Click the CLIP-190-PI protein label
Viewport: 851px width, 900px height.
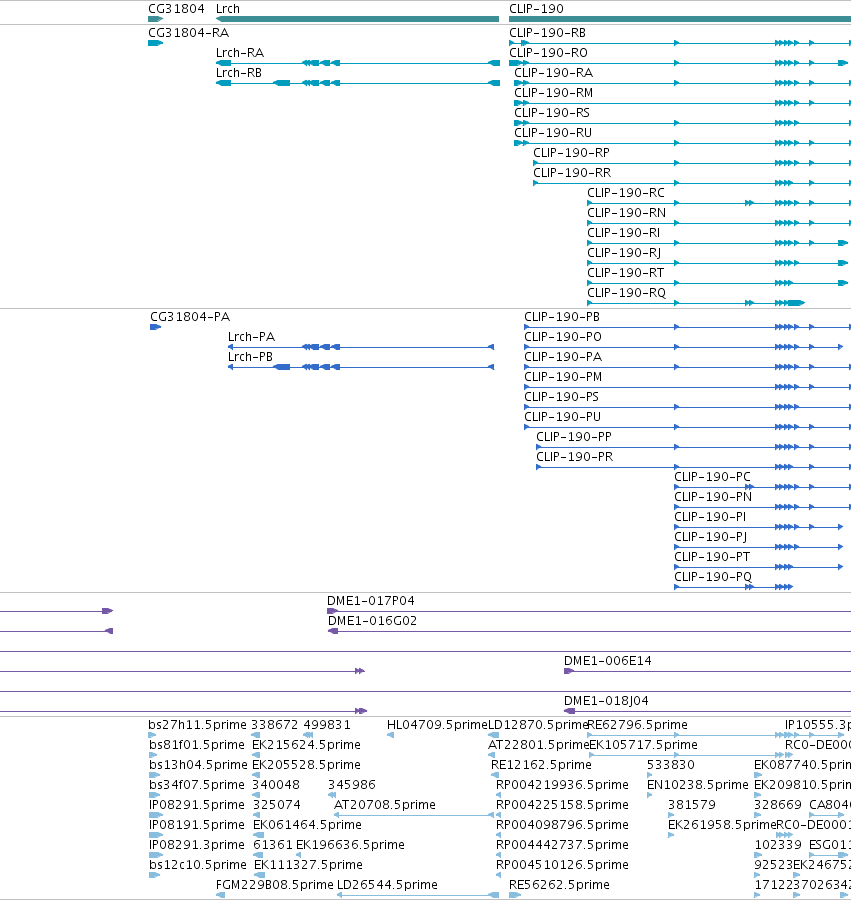pos(710,517)
